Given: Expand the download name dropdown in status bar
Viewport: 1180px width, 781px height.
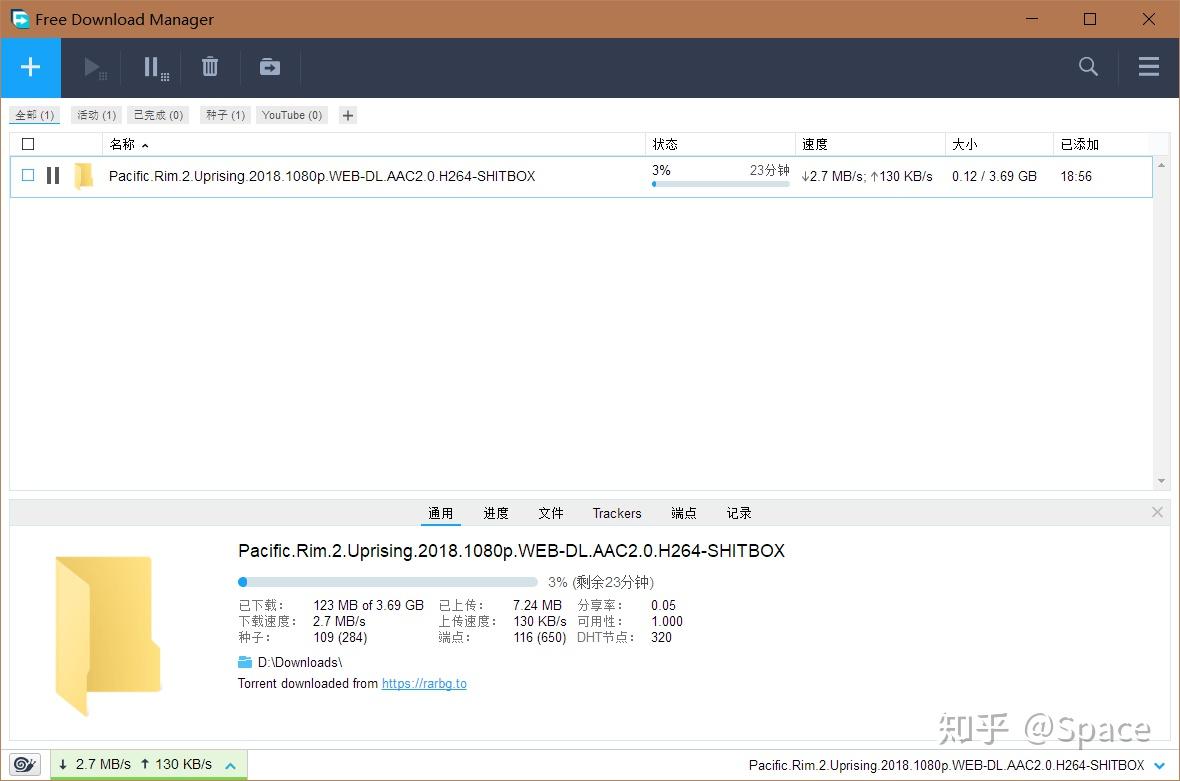Looking at the screenshot, I should point(1161,764).
